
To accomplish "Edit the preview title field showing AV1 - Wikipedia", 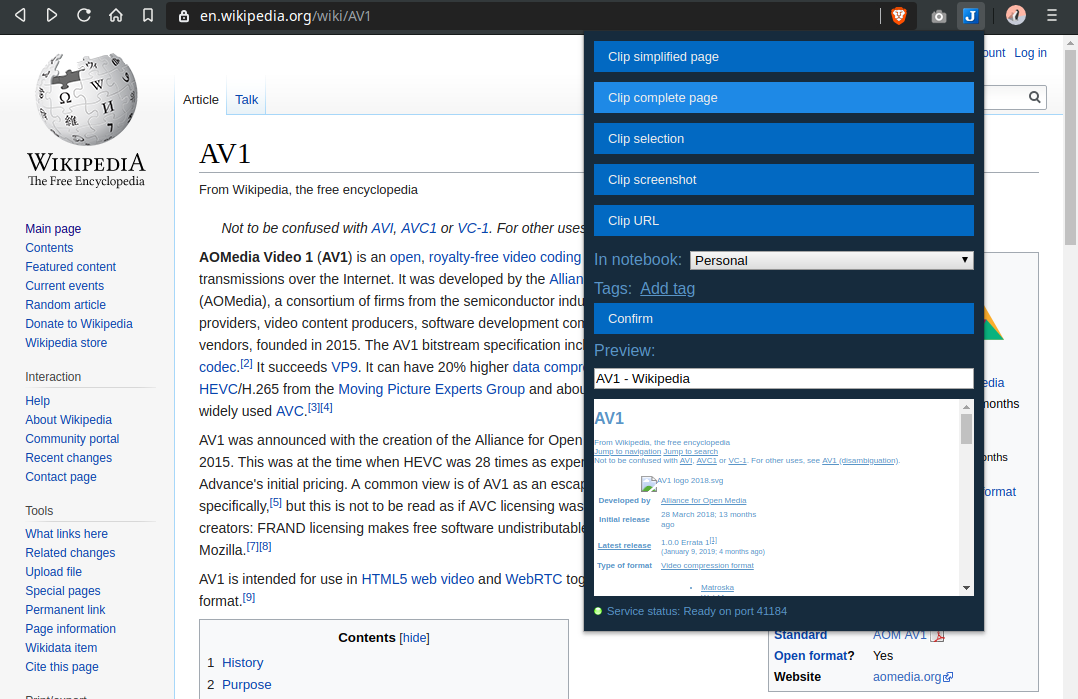I will tap(783, 378).
